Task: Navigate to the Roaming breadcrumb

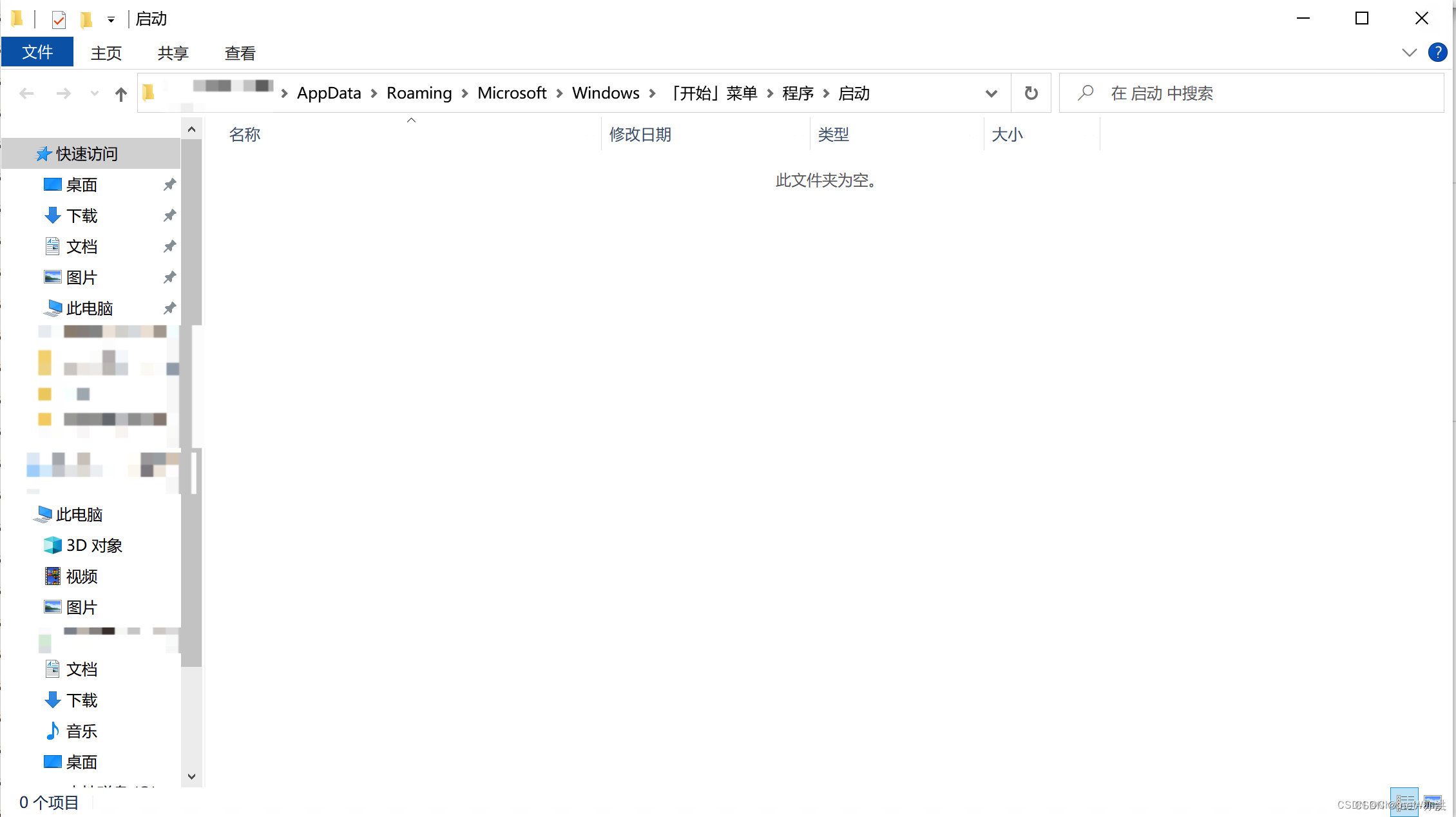Action: pyautogui.click(x=419, y=93)
